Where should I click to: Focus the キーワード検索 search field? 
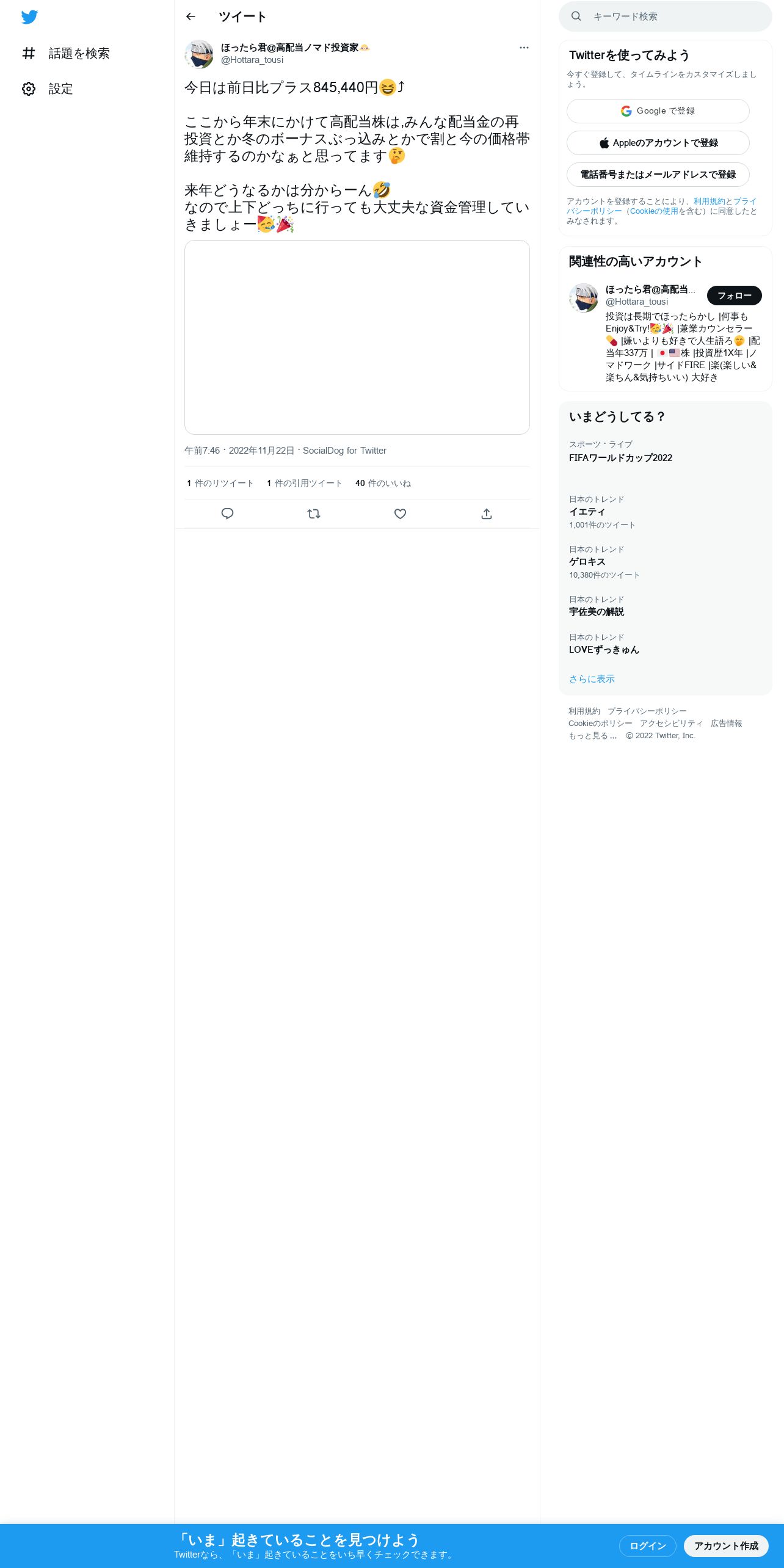tap(666, 16)
